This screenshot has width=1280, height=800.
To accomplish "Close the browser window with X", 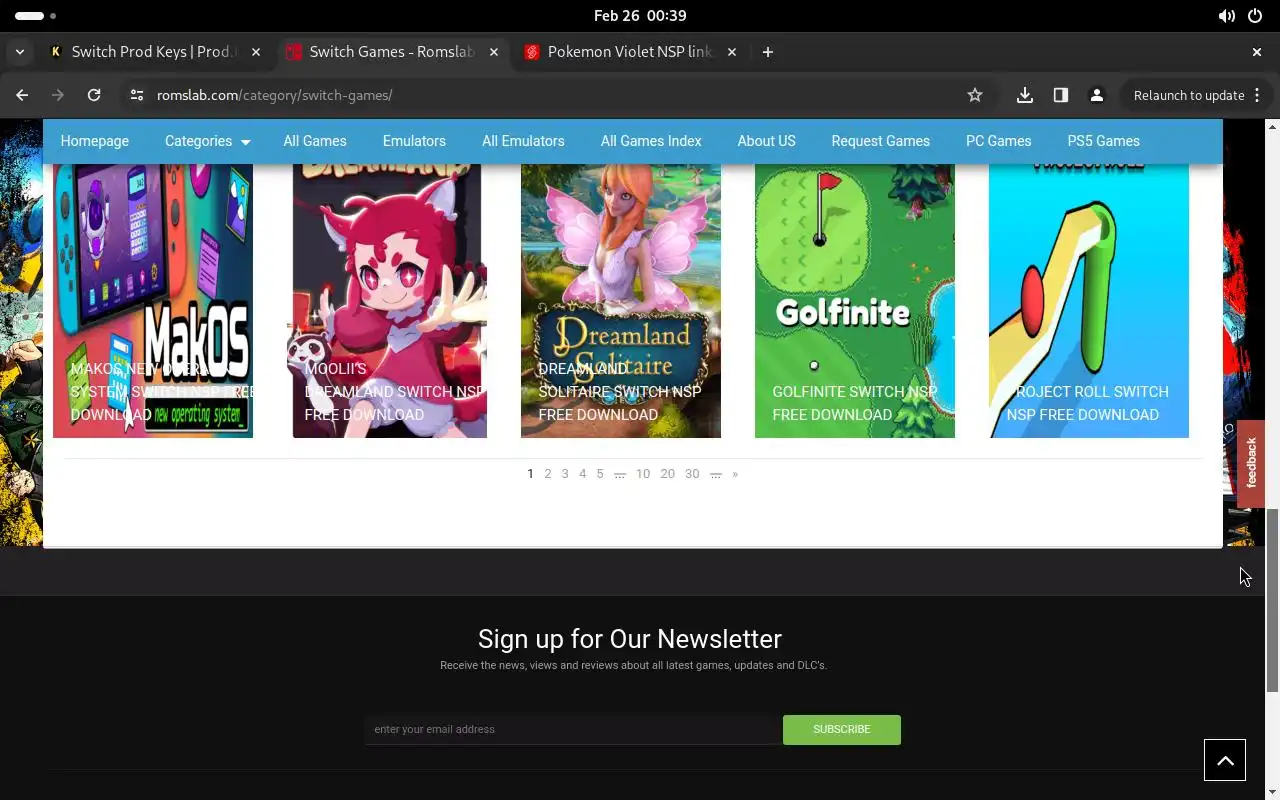I will (1257, 52).
